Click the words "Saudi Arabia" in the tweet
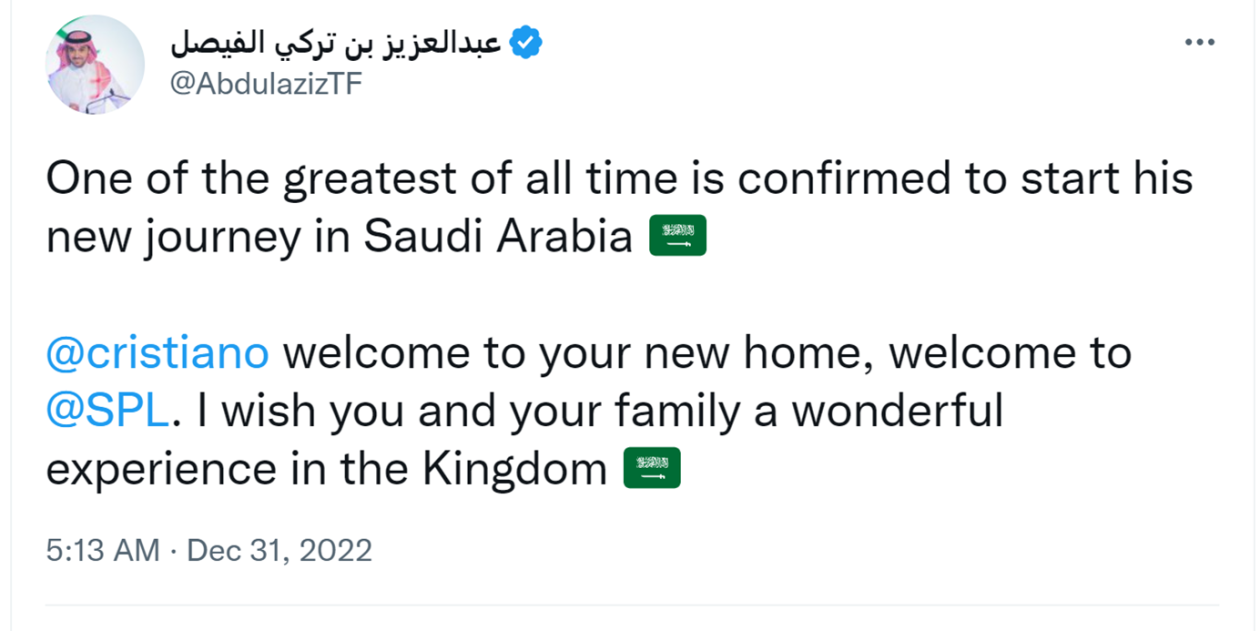Image resolution: width=1260 pixels, height=631 pixels. (498, 237)
